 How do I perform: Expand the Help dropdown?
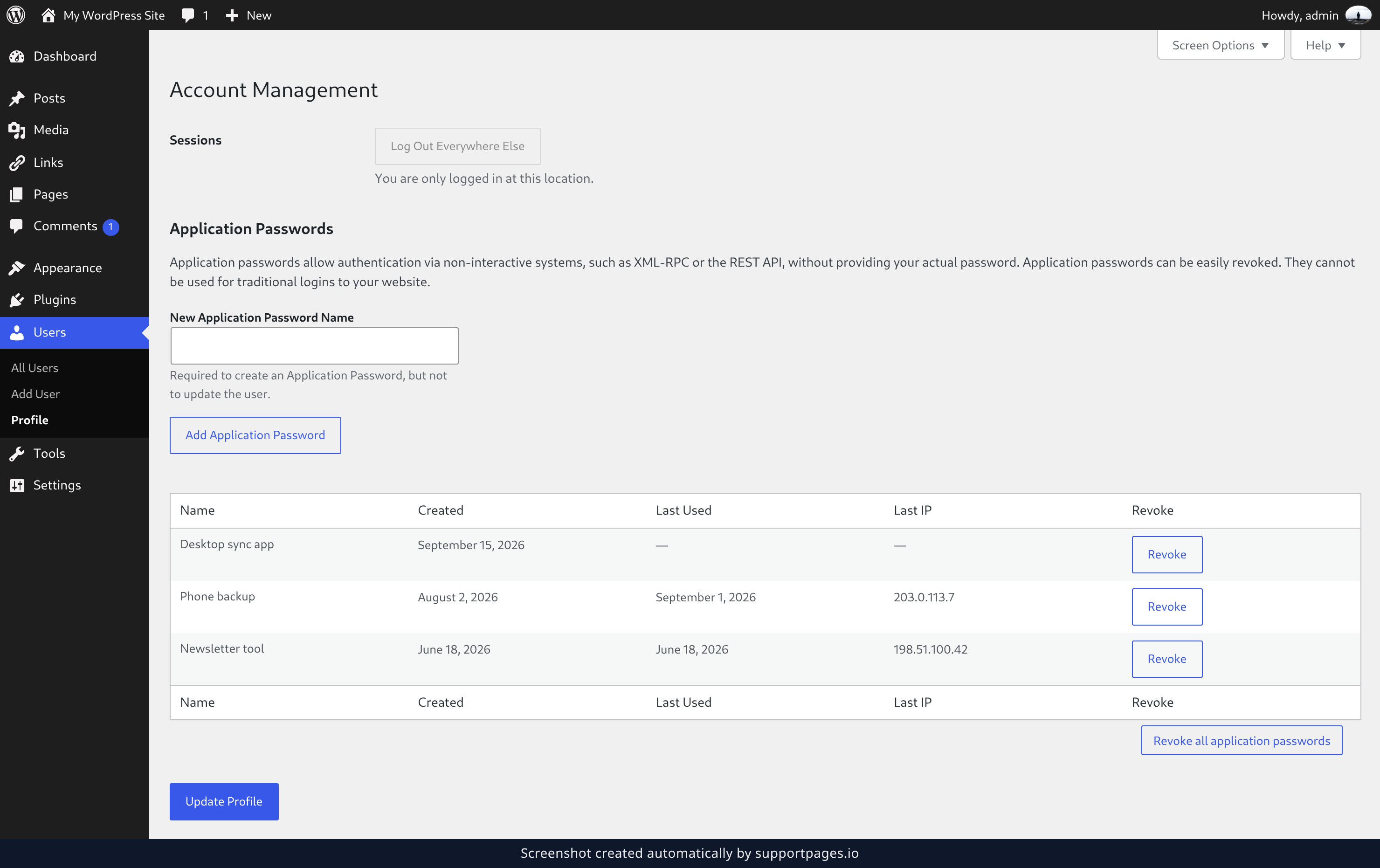(1325, 45)
